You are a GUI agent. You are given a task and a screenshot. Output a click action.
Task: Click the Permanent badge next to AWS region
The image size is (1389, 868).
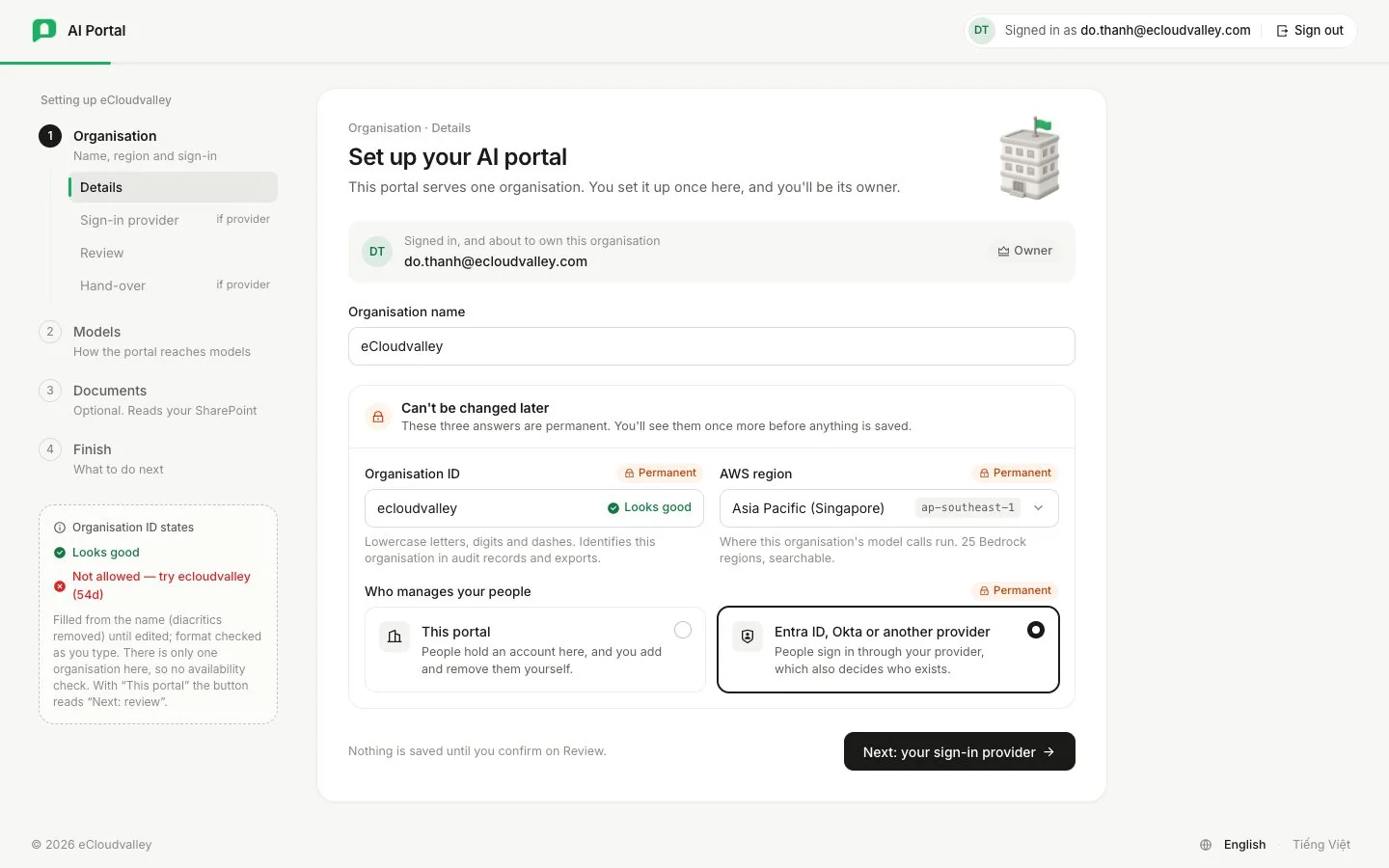click(x=1015, y=473)
